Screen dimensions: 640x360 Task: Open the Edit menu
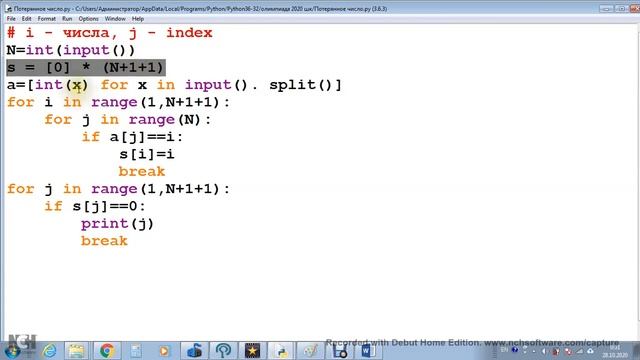tap(27, 19)
